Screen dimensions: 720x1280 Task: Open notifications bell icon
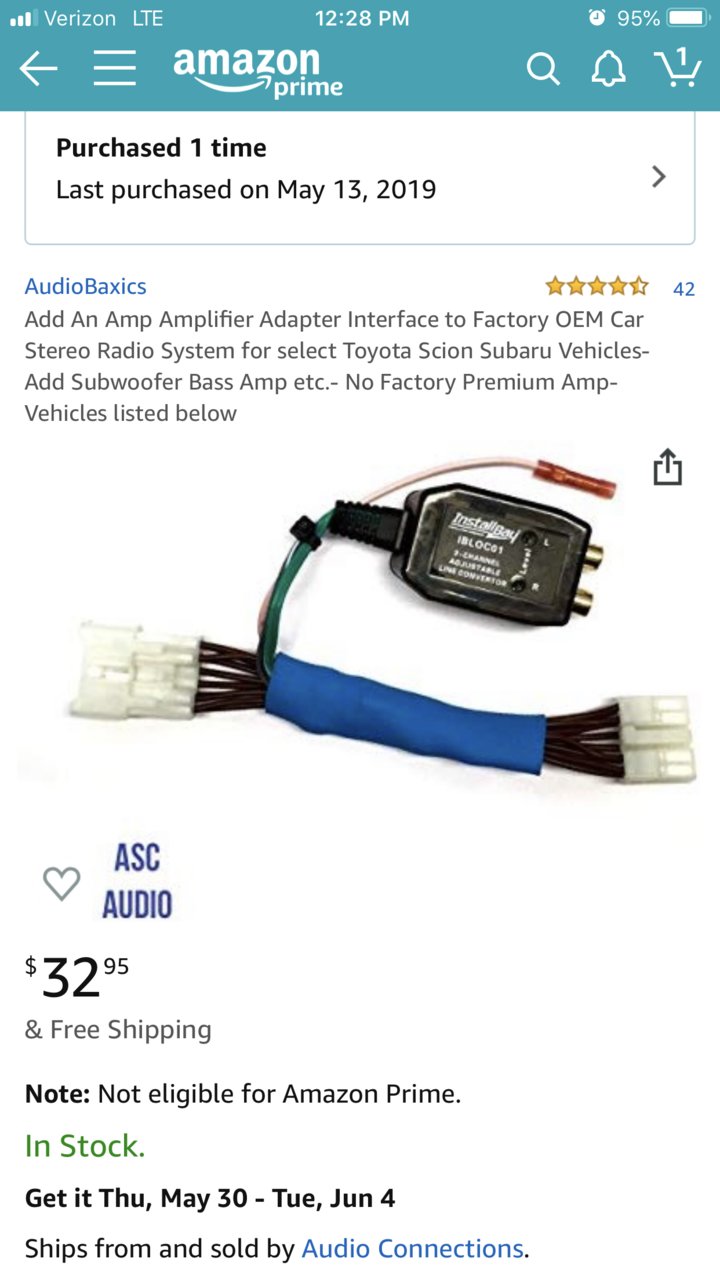tap(608, 69)
